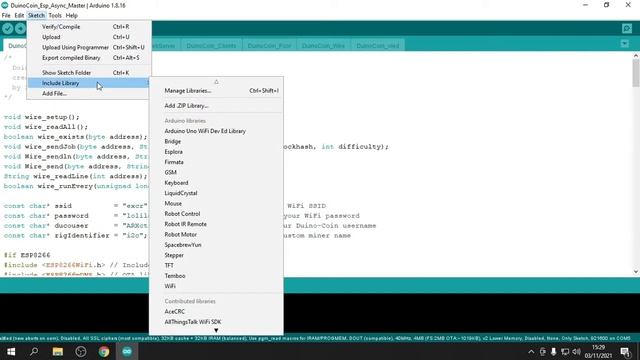Image resolution: width=640 pixels, height=360 pixels.
Task: Click the Upload arrow toolbar icon
Action: point(20,28)
